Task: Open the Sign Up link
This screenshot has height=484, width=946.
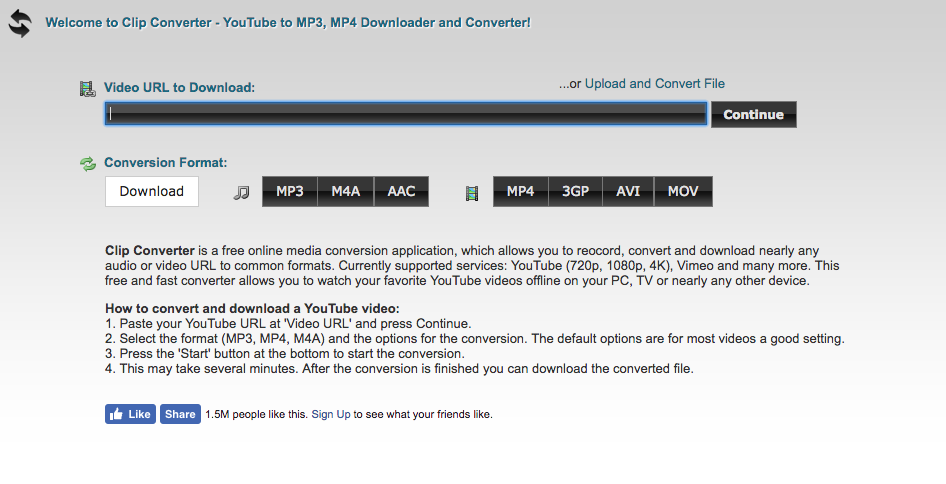Action: 331,415
